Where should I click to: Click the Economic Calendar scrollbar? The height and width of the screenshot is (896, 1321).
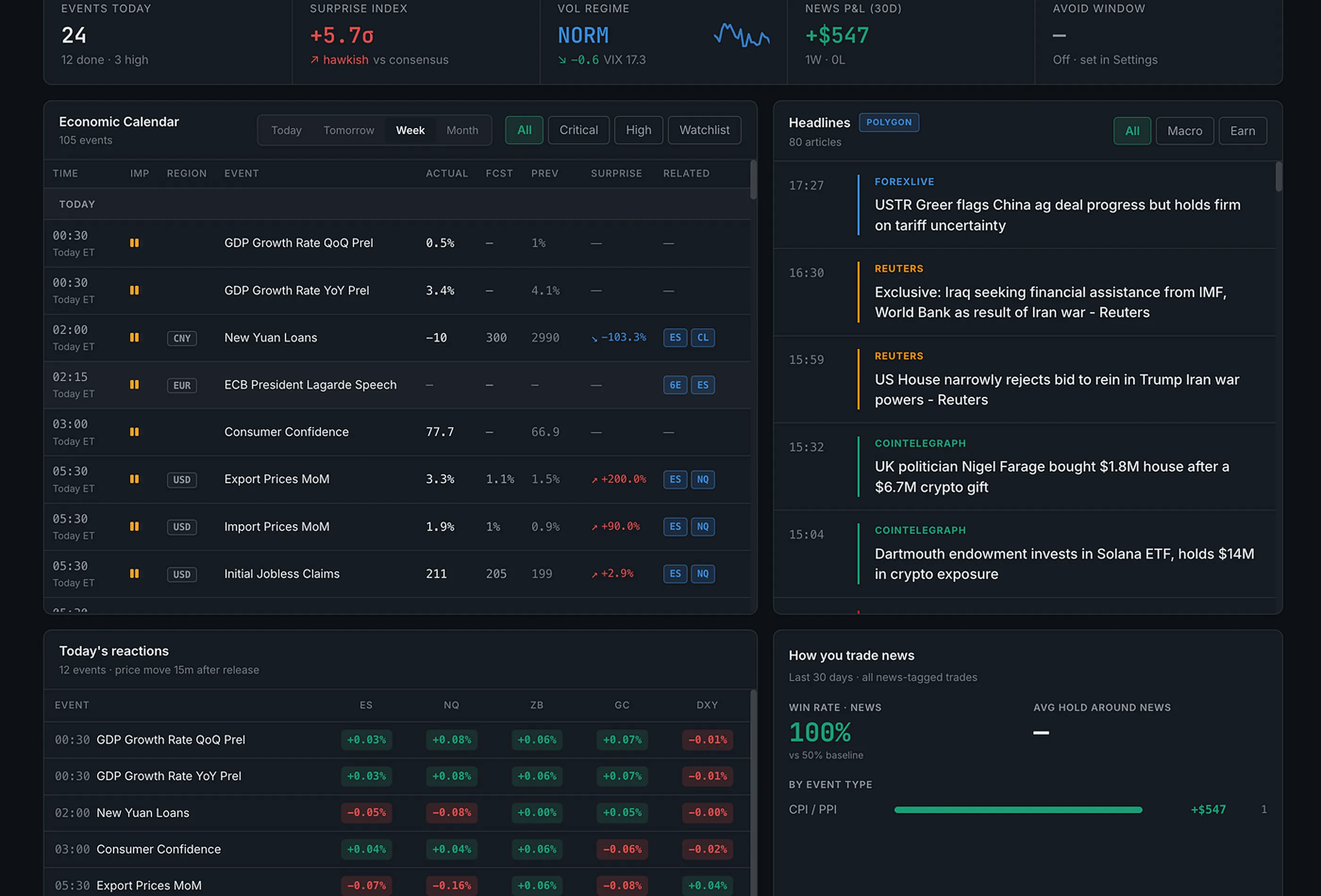tap(753, 180)
